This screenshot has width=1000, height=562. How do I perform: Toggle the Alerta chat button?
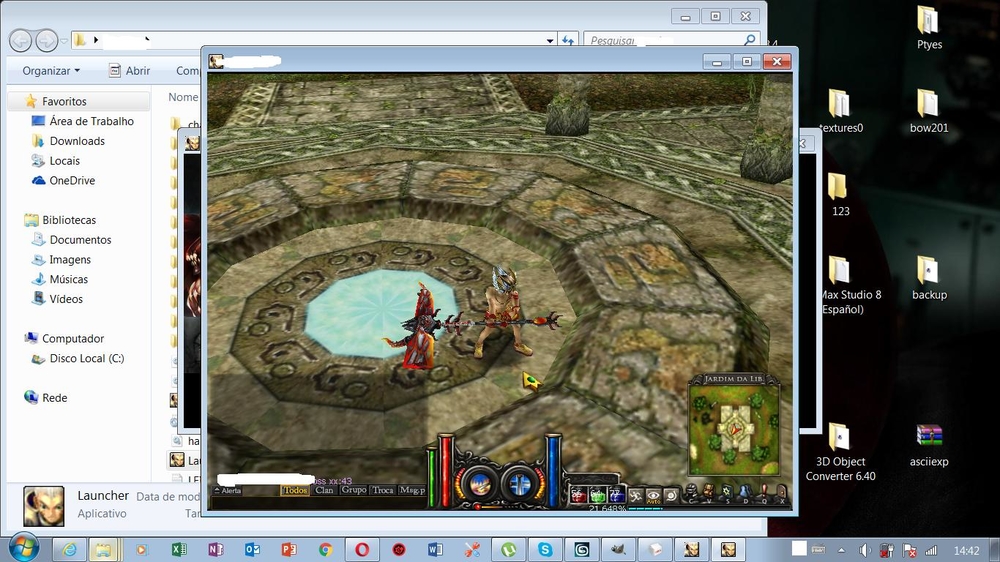pyautogui.click(x=228, y=491)
